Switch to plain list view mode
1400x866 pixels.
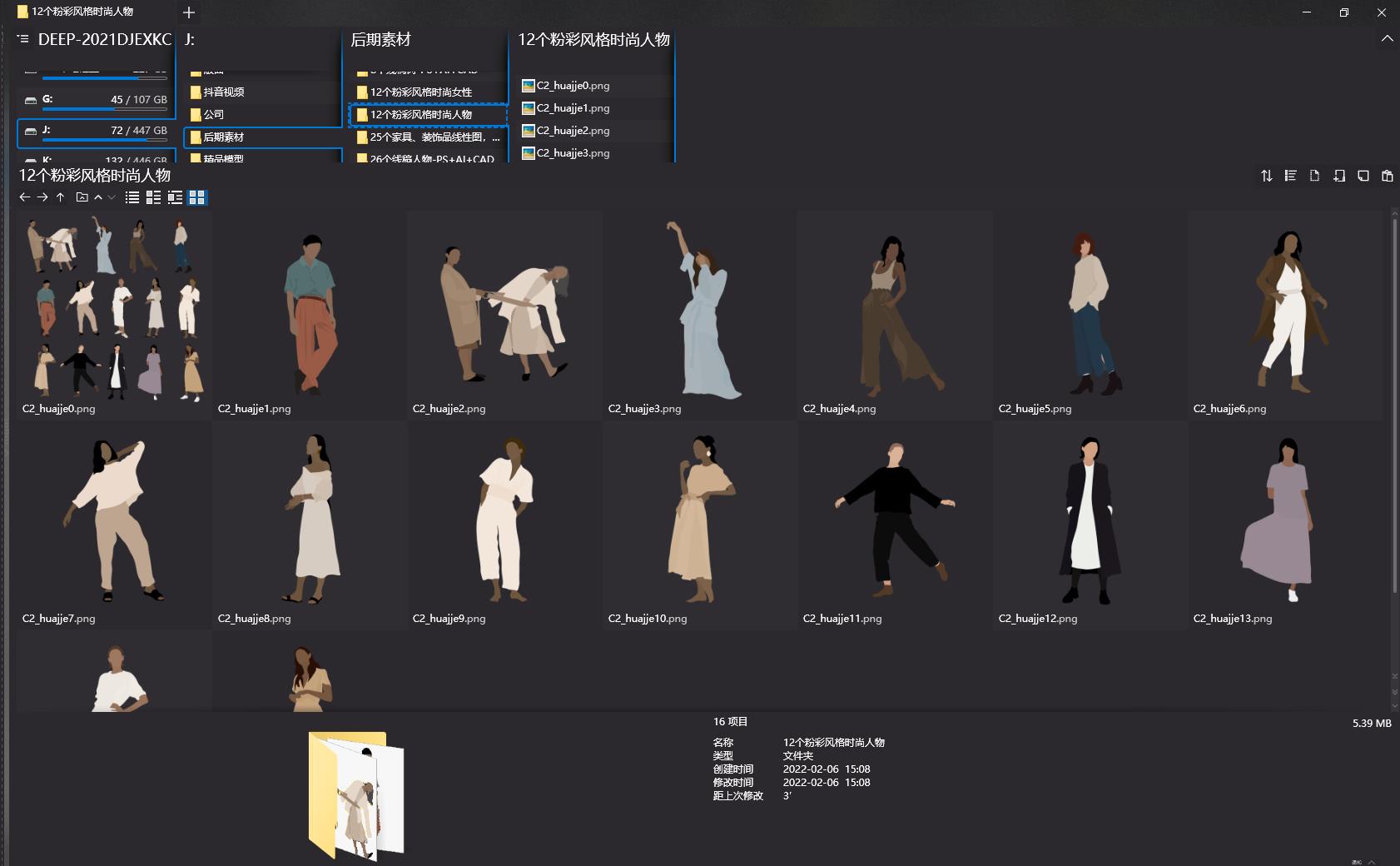click(x=132, y=197)
